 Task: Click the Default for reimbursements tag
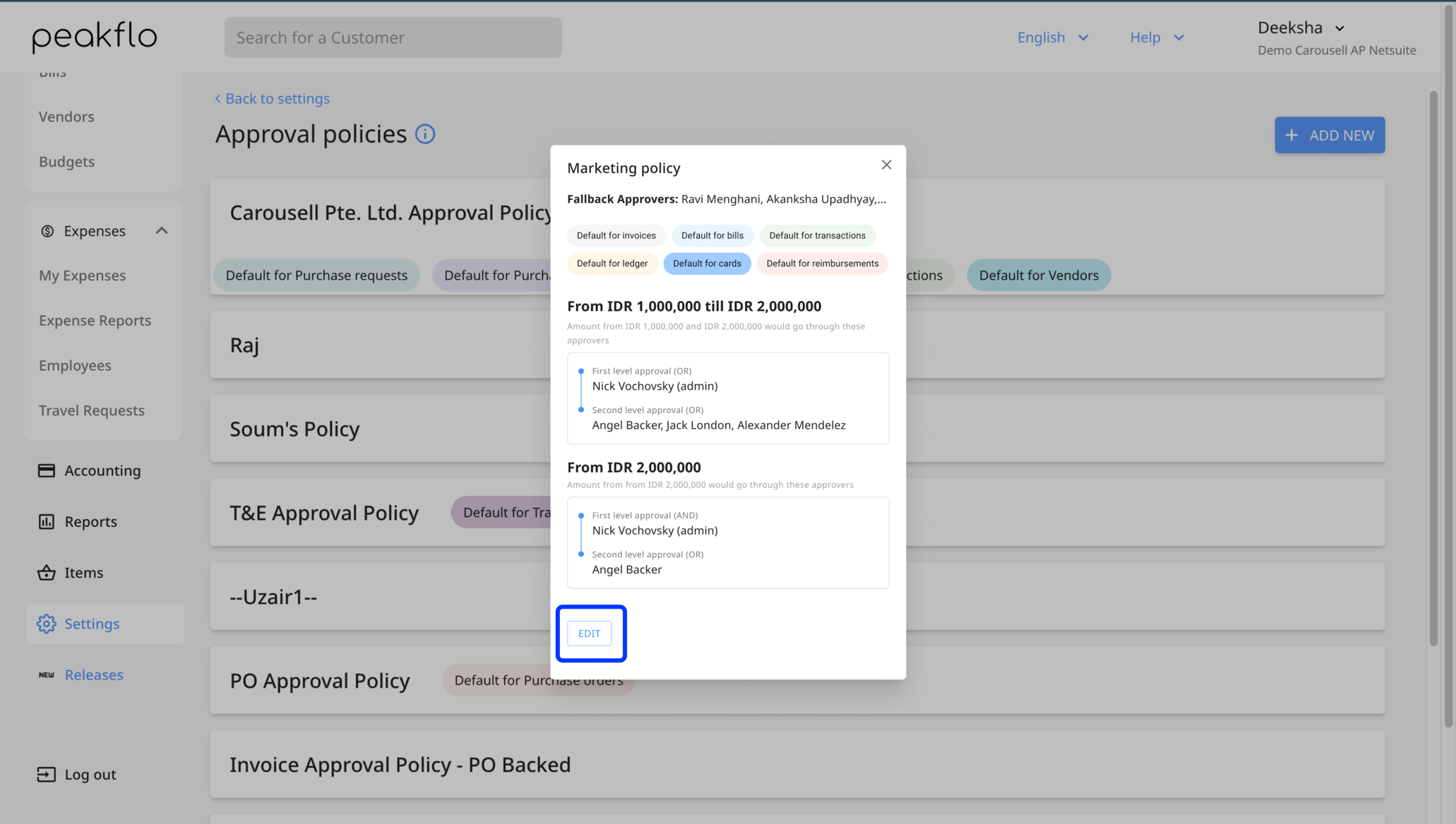point(823,263)
